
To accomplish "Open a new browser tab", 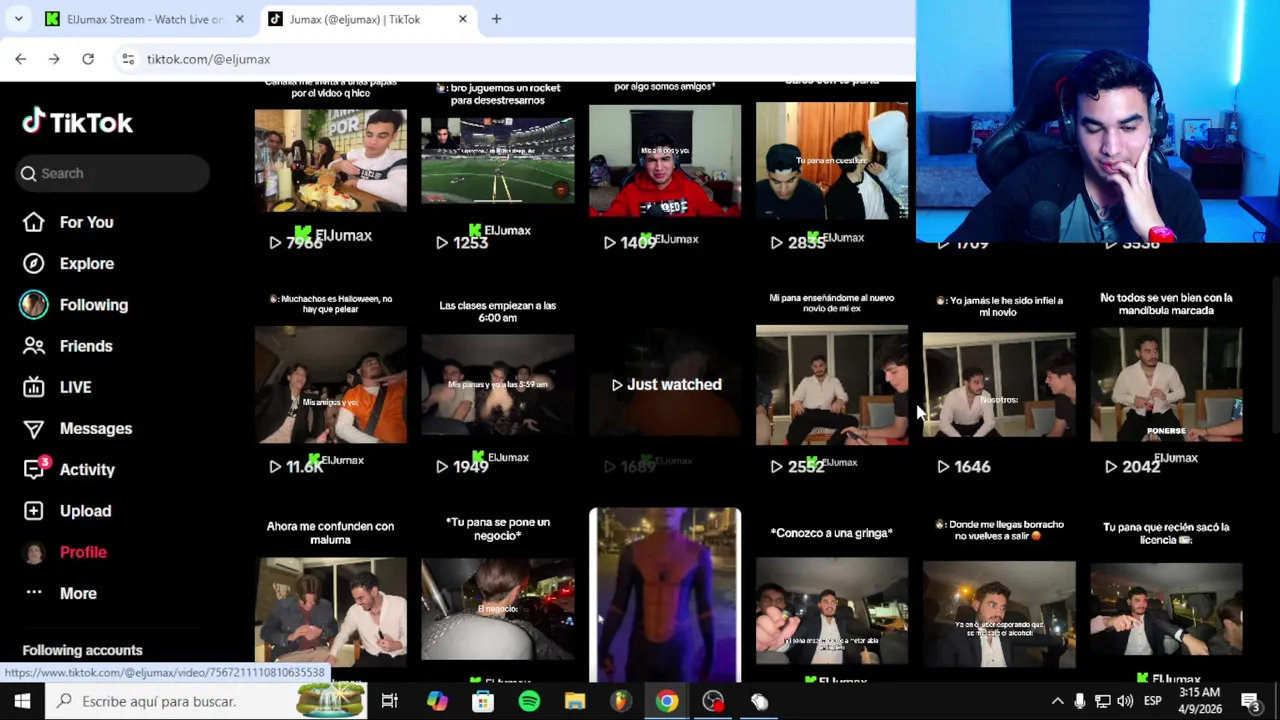I will pos(496,19).
